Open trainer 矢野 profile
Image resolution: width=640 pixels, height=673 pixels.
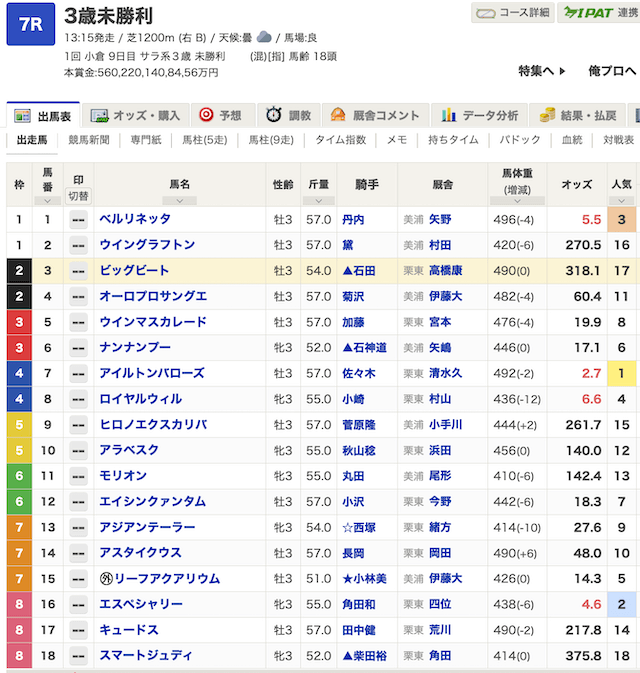click(440, 220)
